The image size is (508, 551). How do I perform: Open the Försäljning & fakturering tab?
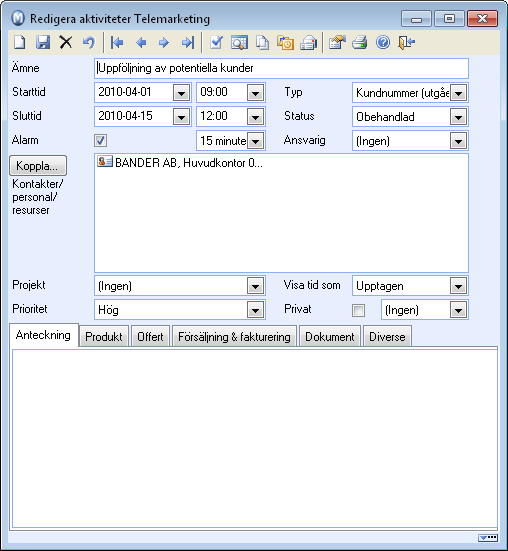tap(234, 337)
